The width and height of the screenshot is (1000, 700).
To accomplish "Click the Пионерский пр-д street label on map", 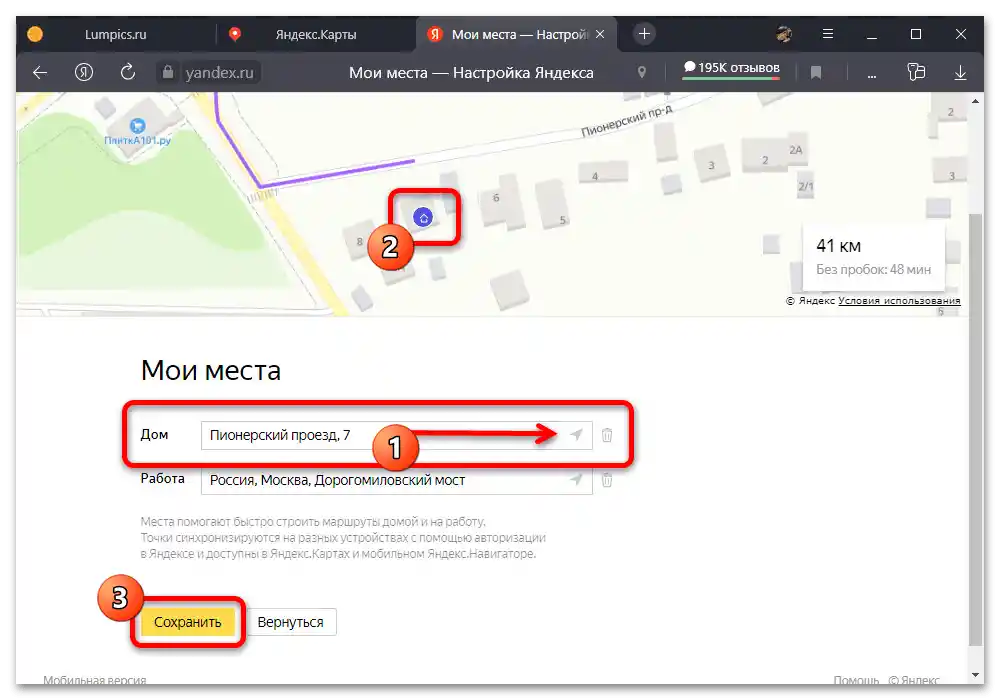I will pyautogui.click(x=626, y=121).
